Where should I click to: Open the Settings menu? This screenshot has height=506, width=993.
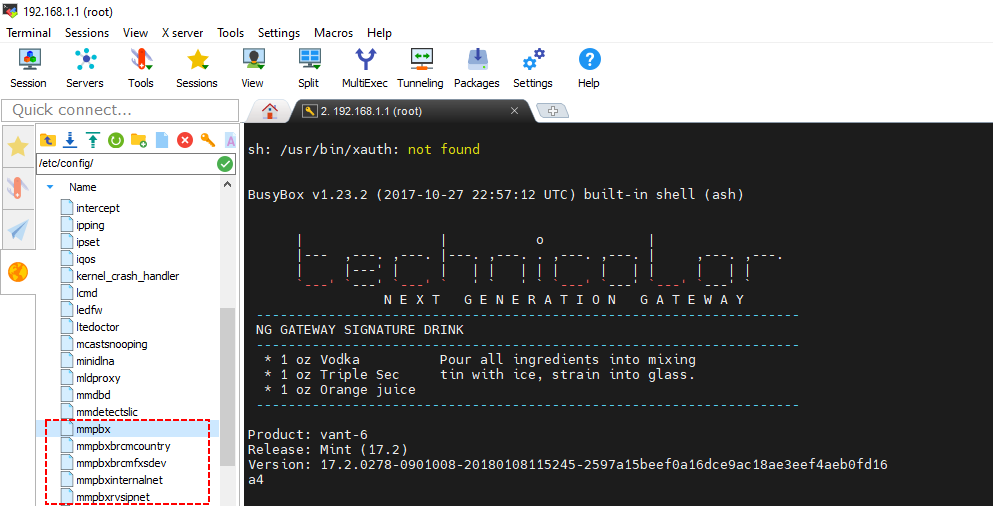(279, 33)
